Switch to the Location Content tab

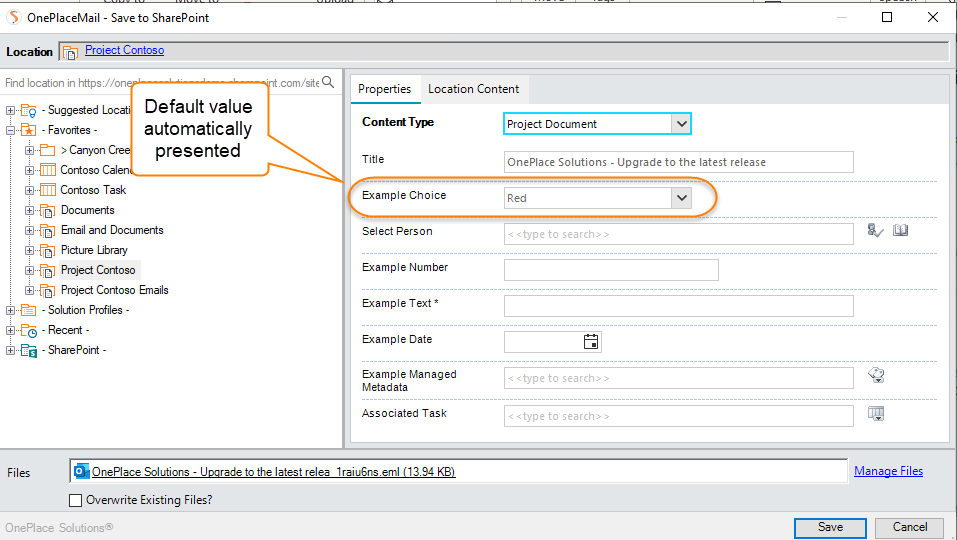pyautogui.click(x=474, y=89)
